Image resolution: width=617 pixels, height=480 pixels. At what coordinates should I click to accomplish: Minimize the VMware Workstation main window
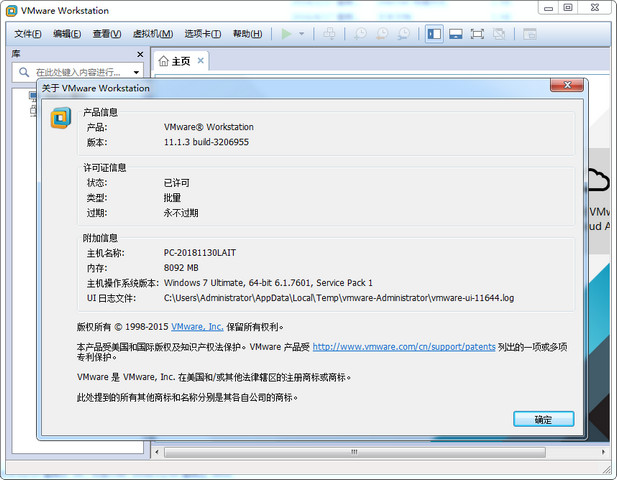[x=548, y=8]
